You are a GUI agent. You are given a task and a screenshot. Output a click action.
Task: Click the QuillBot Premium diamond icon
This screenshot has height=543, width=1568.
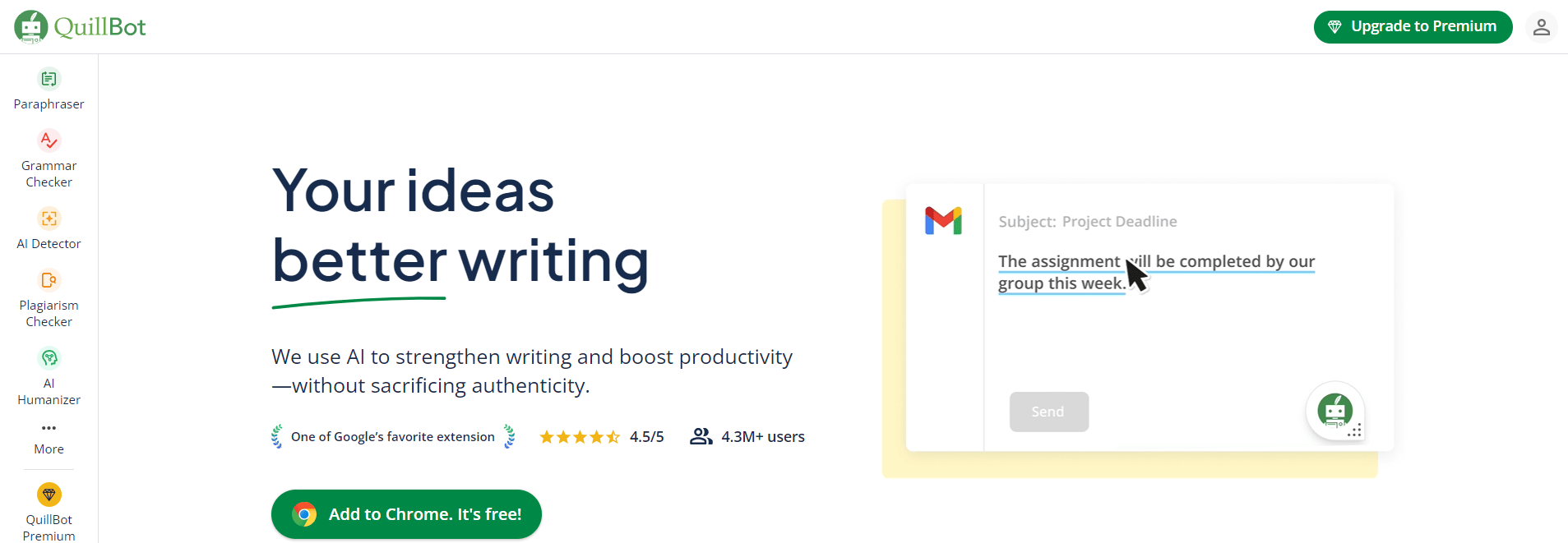[x=49, y=495]
